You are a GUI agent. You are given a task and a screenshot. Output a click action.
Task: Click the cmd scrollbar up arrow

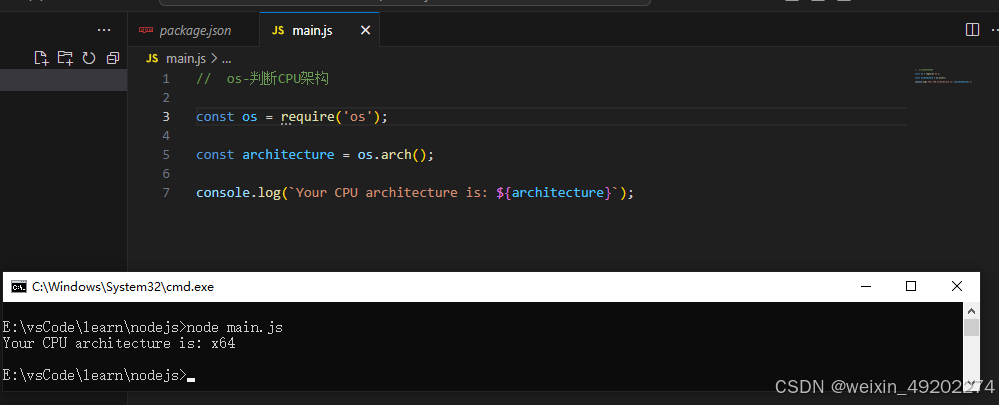(971, 311)
